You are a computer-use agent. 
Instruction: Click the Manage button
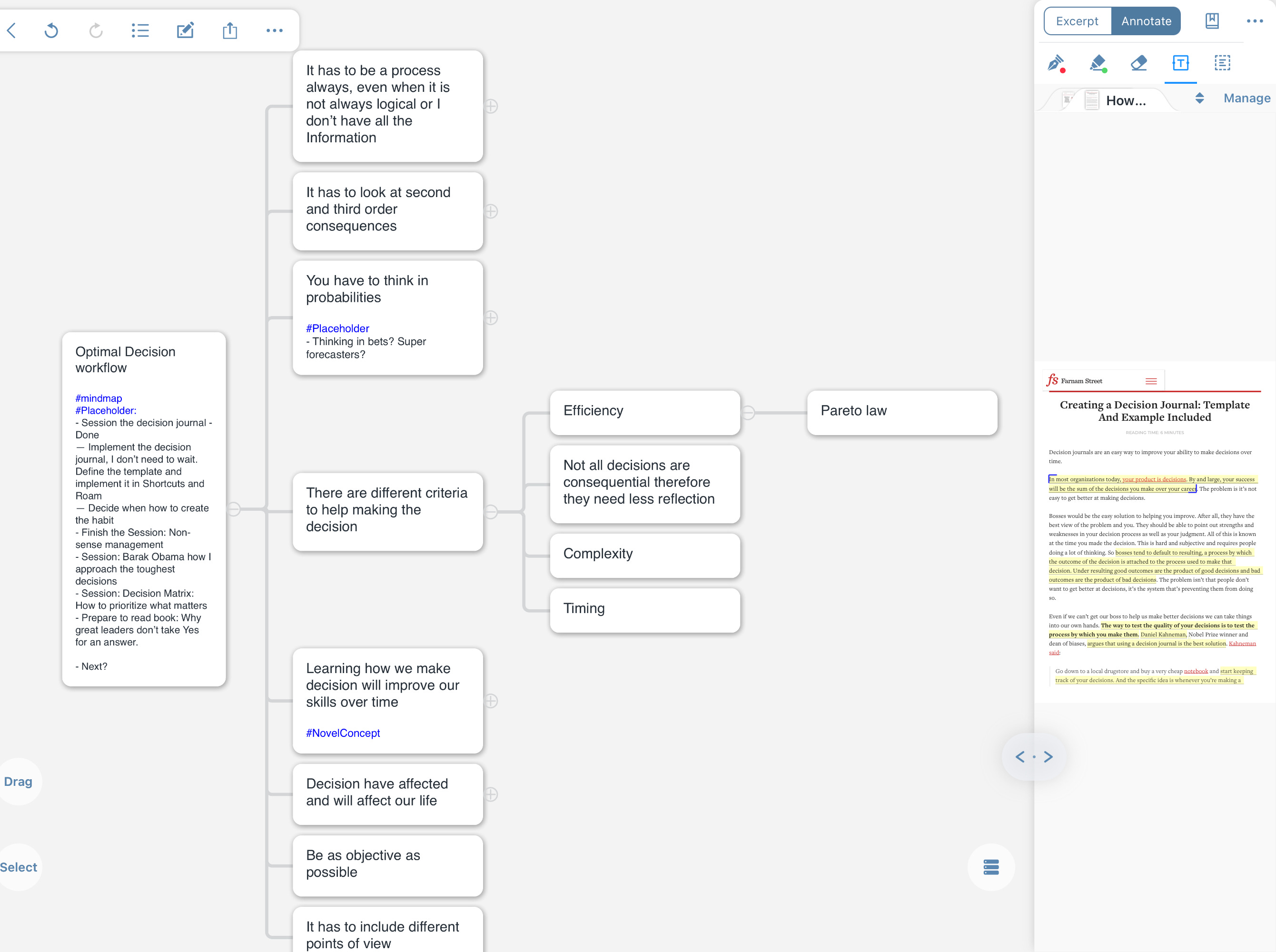point(1246,99)
